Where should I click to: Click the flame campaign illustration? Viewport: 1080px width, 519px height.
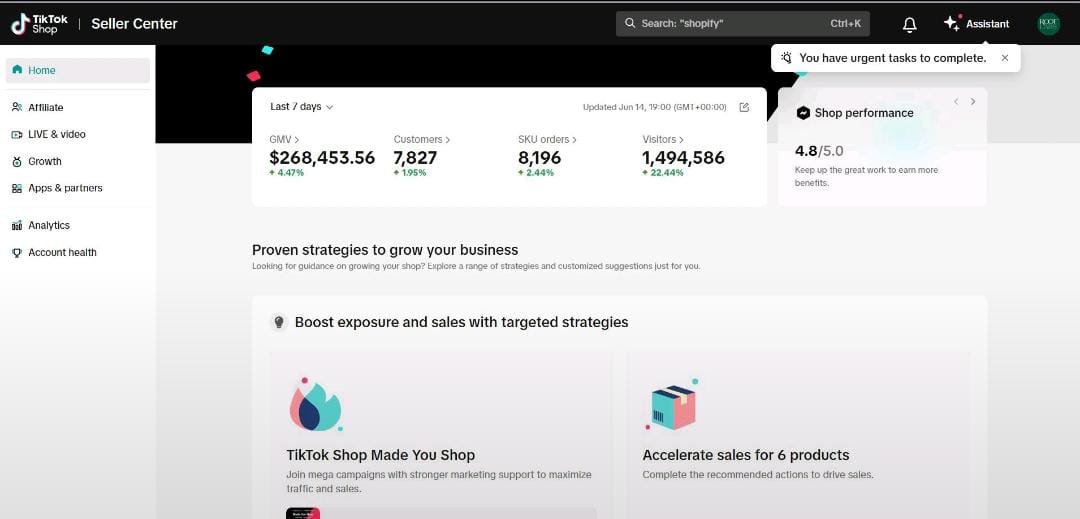coord(315,404)
